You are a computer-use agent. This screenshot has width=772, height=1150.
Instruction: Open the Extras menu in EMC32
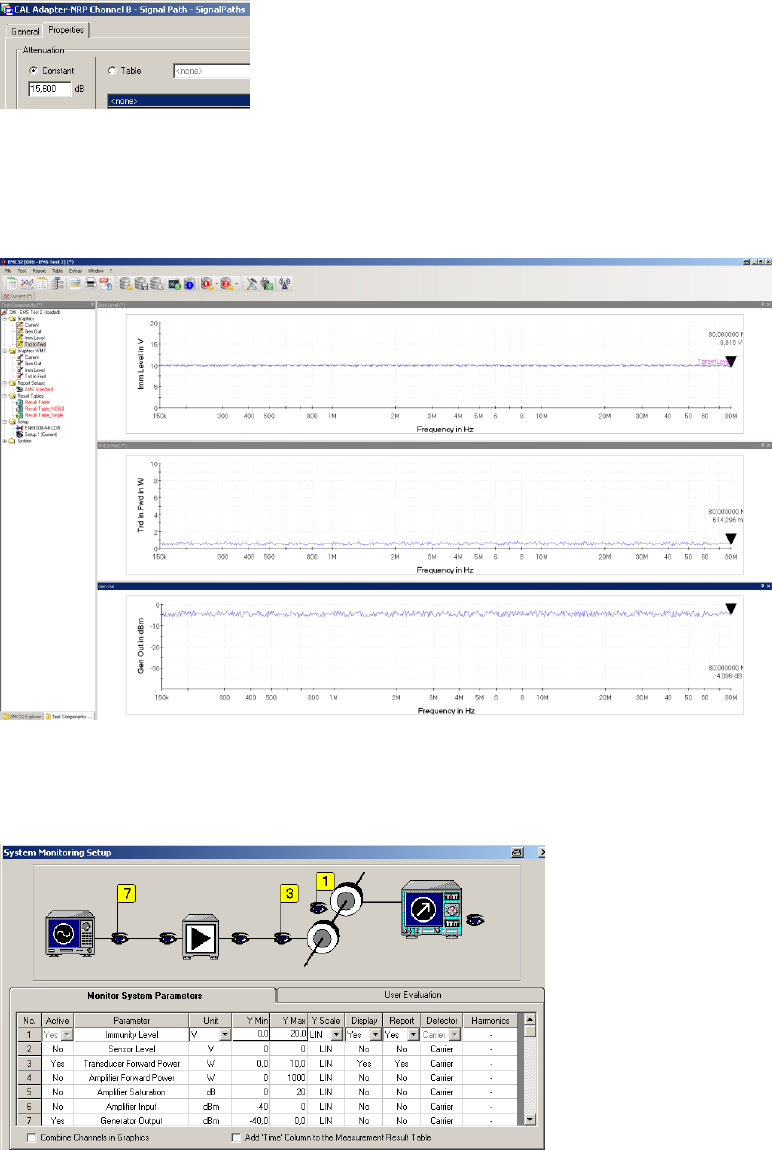(x=76, y=271)
